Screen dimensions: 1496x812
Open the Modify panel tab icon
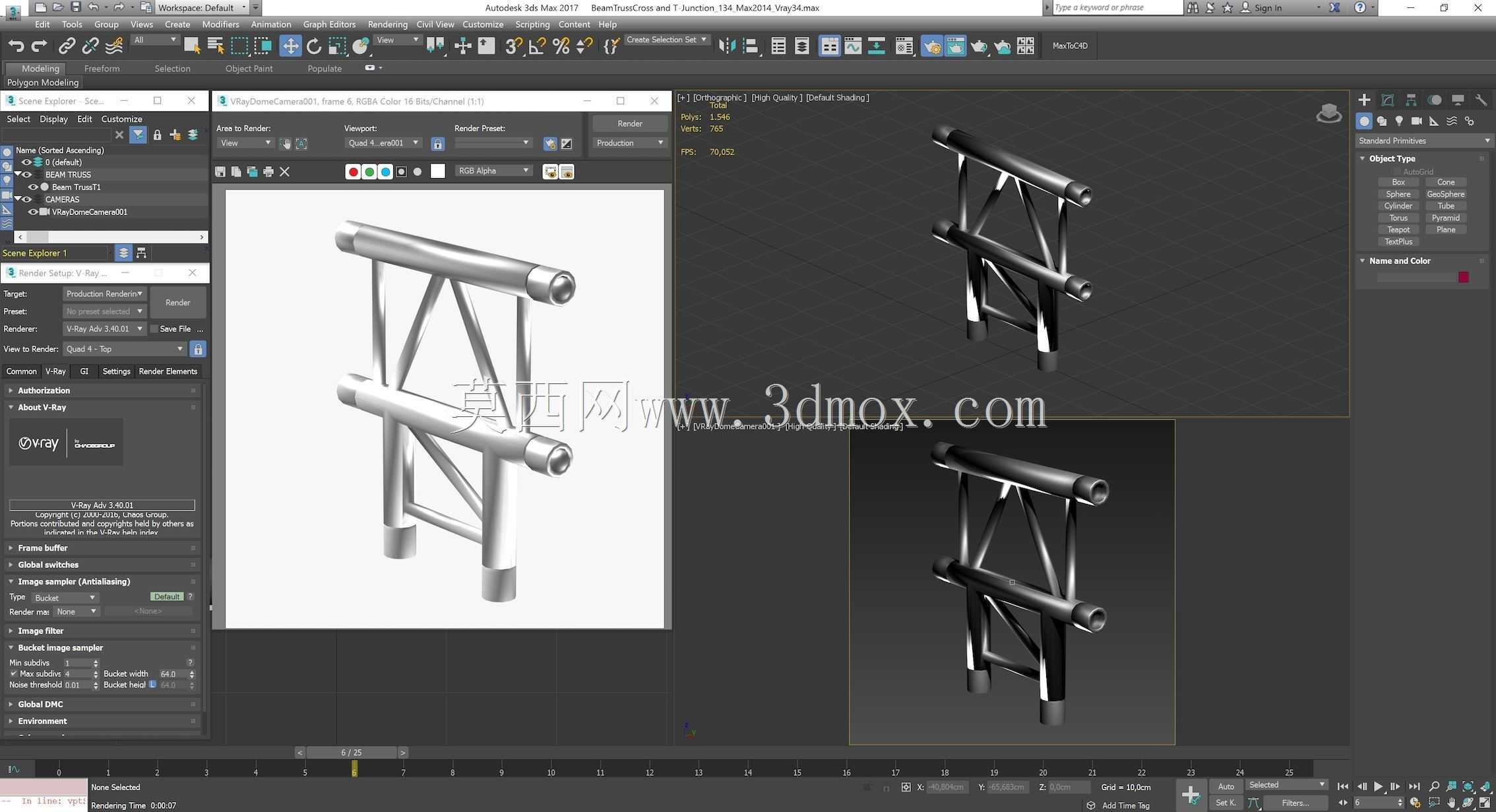click(x=1388, y=100)
